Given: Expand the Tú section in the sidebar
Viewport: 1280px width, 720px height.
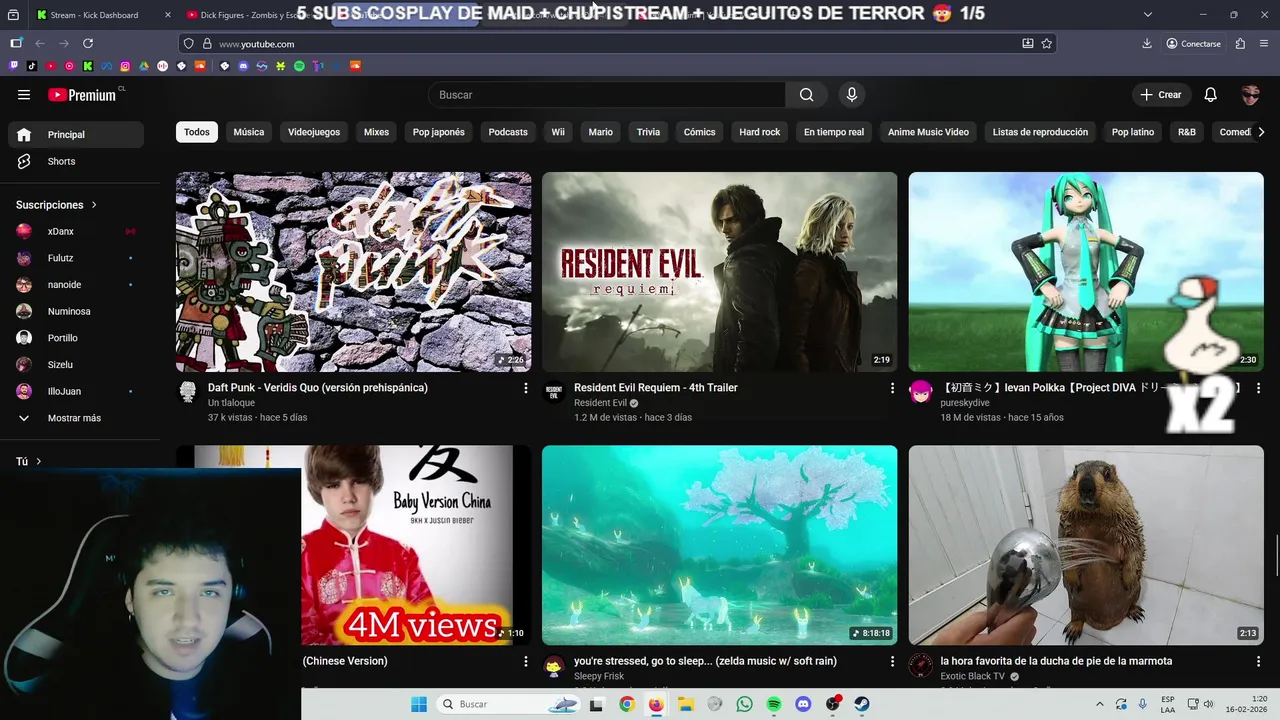Looking at the screenshot, I should 29,461.
